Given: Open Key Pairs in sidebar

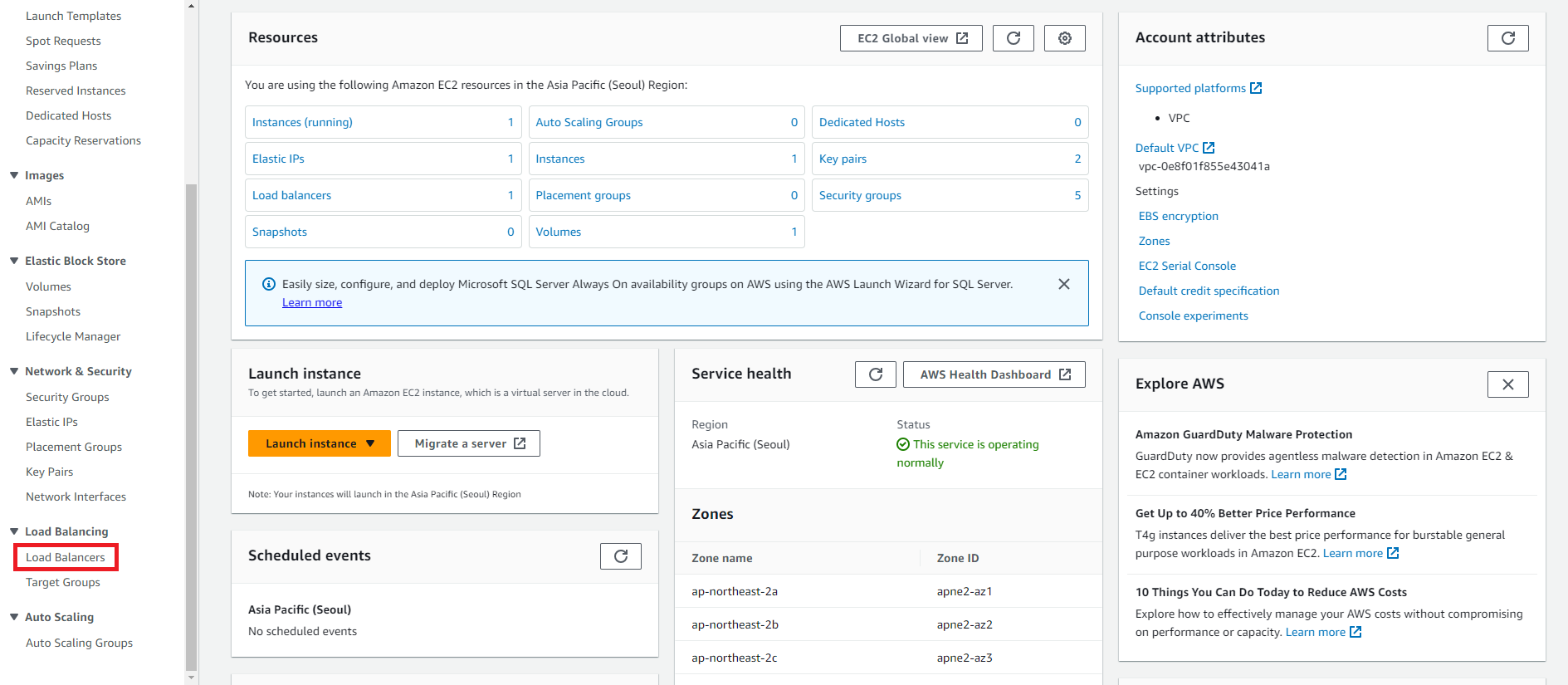Looking at the screenshot, I should 49,472.
